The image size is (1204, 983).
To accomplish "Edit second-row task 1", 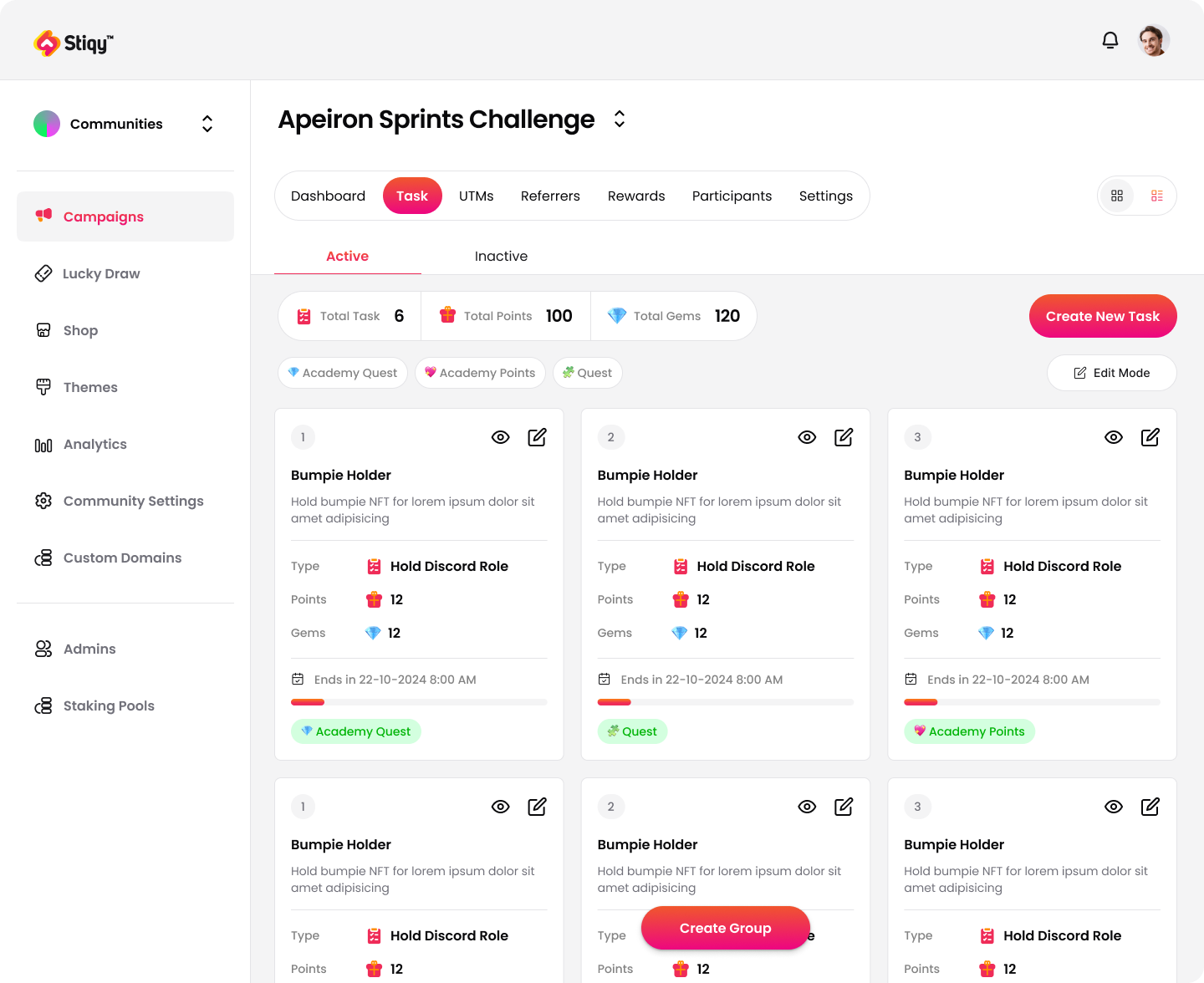I will point(538,807).
